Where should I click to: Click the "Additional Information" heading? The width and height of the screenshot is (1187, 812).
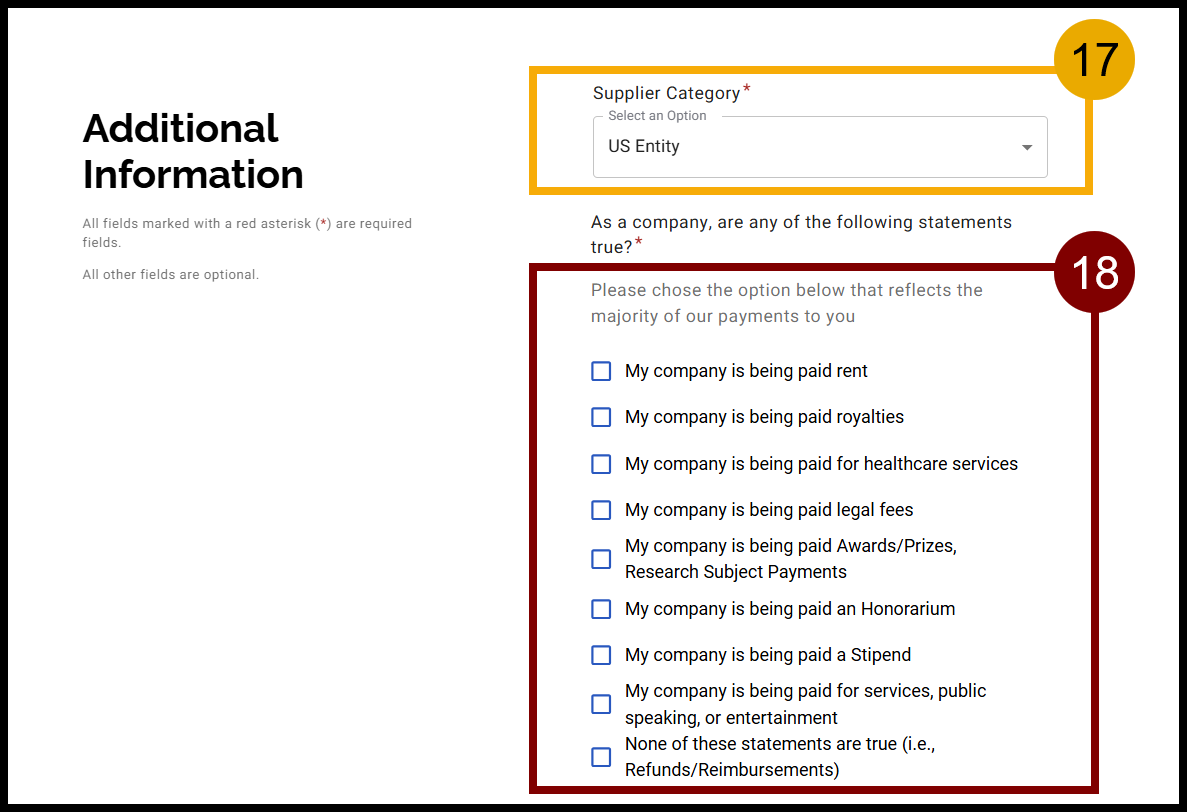tap(192, 151)
